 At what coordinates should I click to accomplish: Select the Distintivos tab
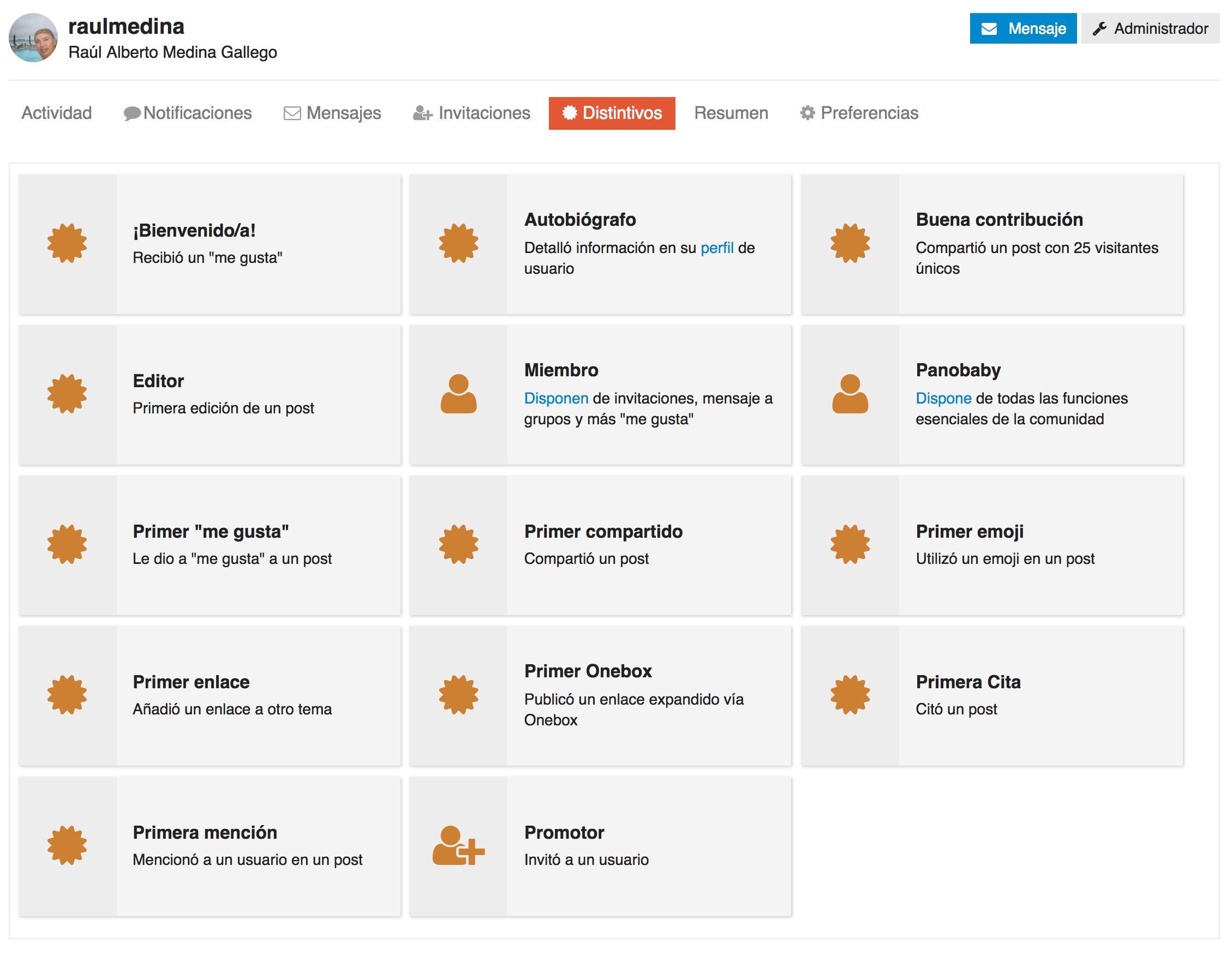[x=612, y=113]
